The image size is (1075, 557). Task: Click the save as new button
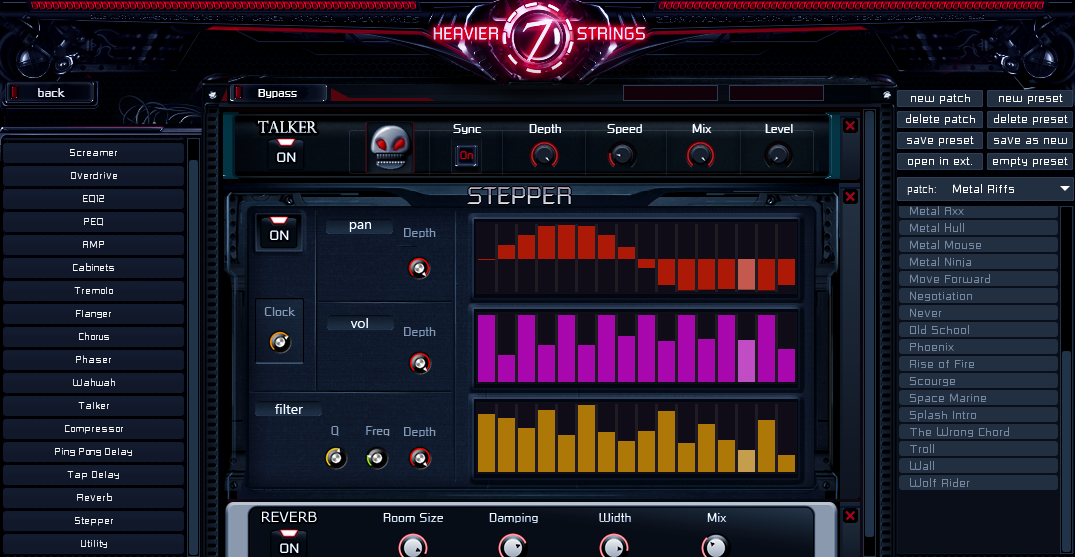[1030, 141]
